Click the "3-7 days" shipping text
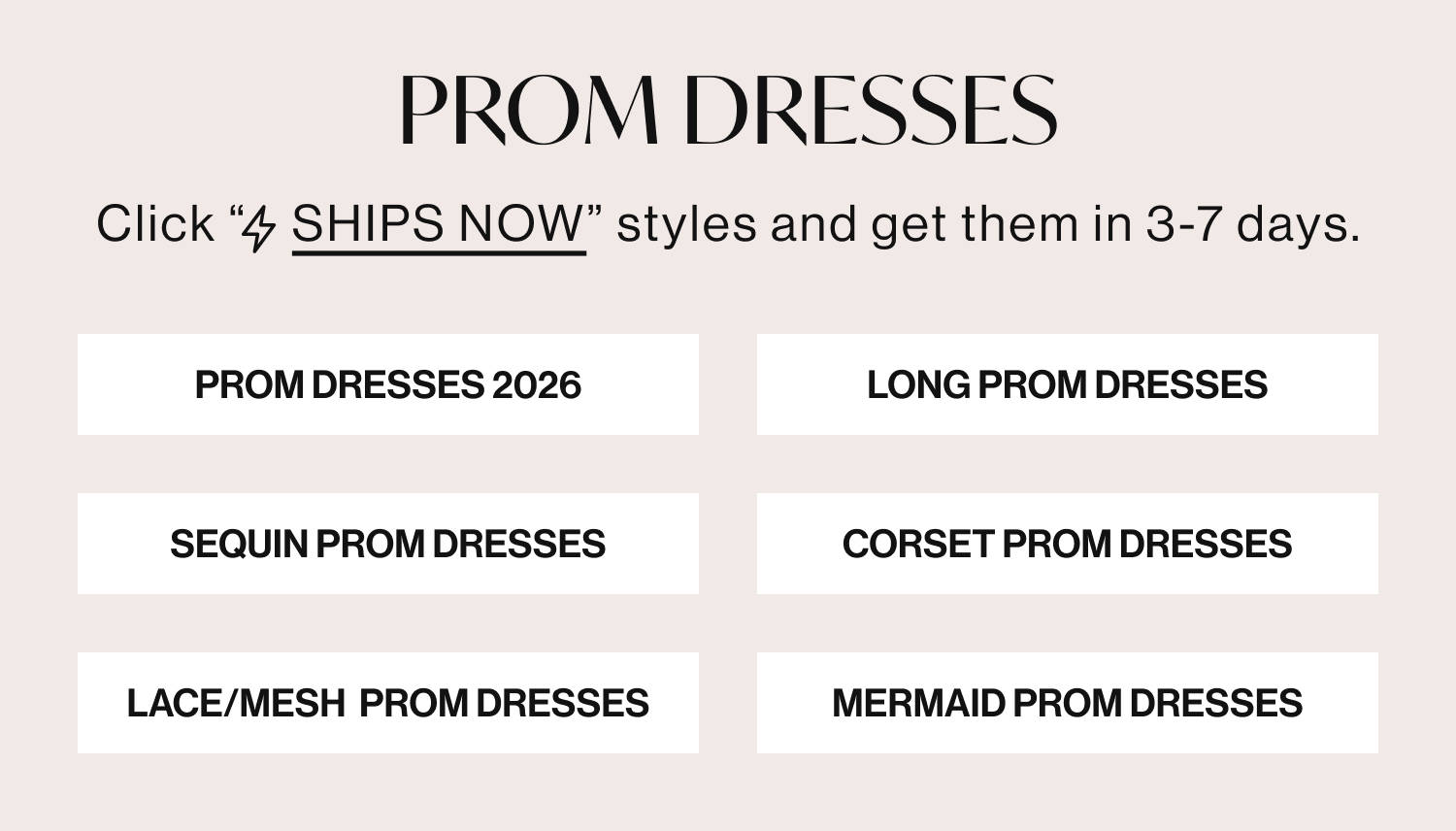Image resolution: width=1456 pixels, height=831 pixels. tap(1252, 224)
